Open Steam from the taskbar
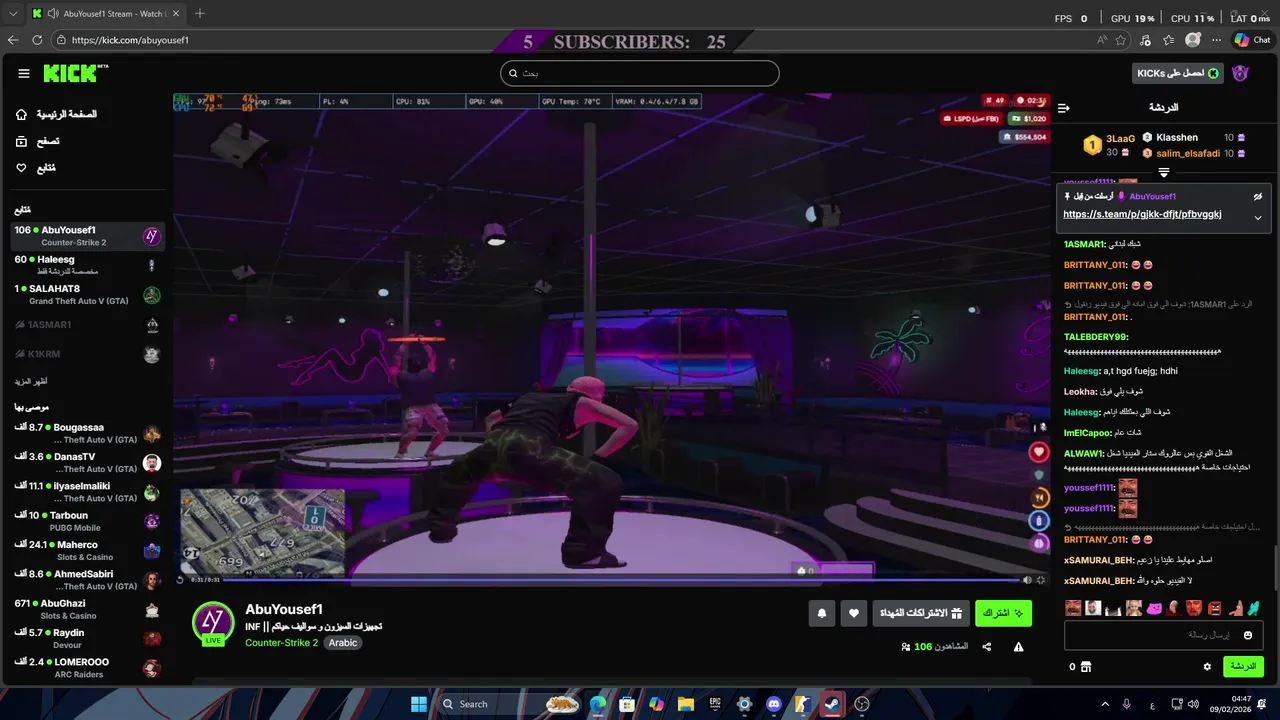Screen dimensions: 1280x720 (x=832, y=704)
